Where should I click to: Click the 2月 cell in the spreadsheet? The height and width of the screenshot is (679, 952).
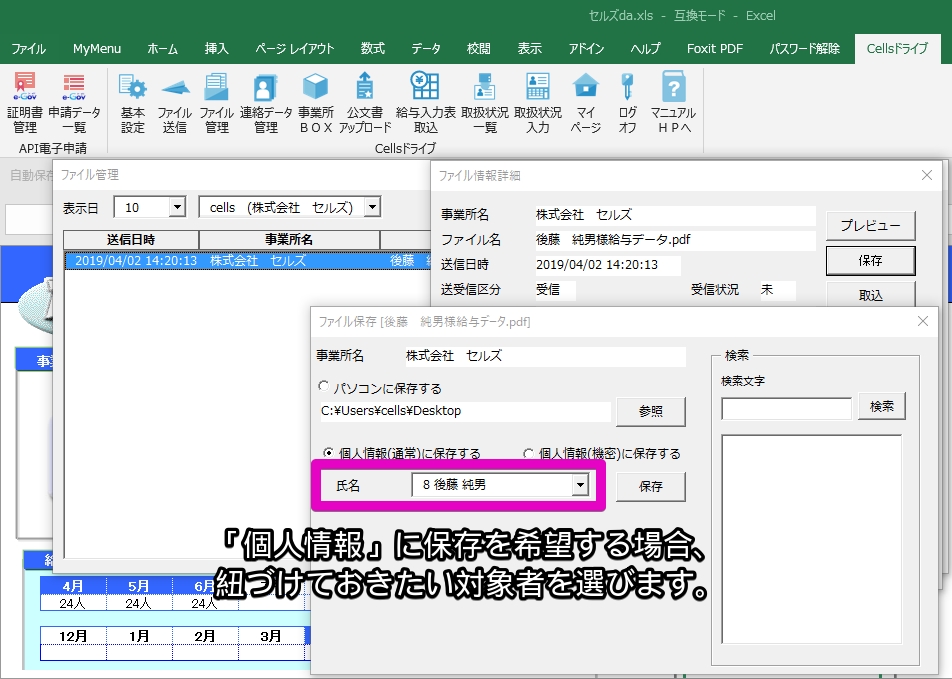[205, 636]
